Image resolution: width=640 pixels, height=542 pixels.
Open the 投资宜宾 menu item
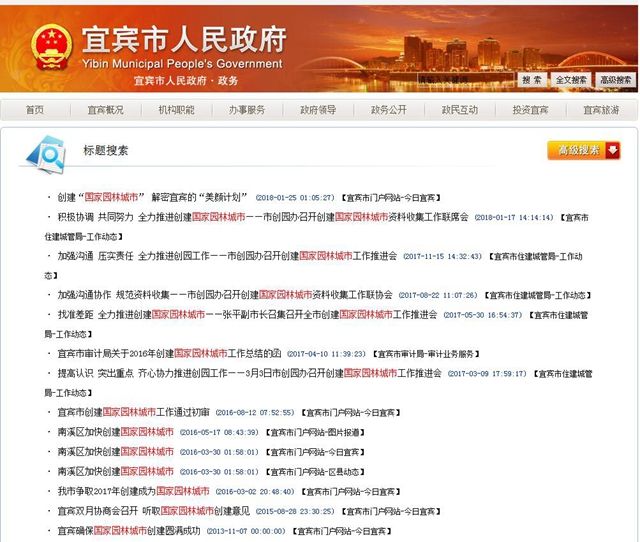(530, 110)
